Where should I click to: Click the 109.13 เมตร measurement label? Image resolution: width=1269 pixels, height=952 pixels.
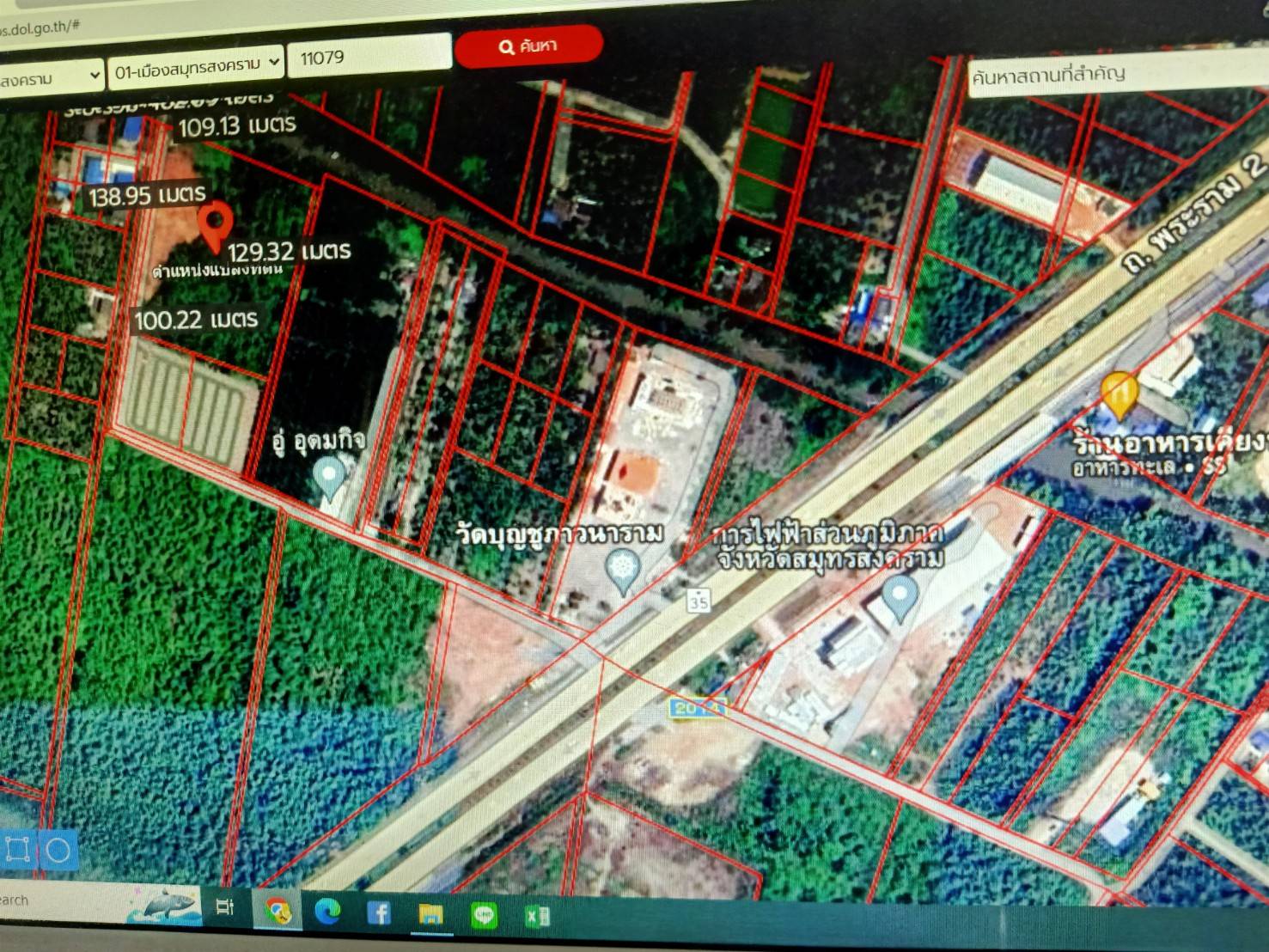tap(237, 126)
